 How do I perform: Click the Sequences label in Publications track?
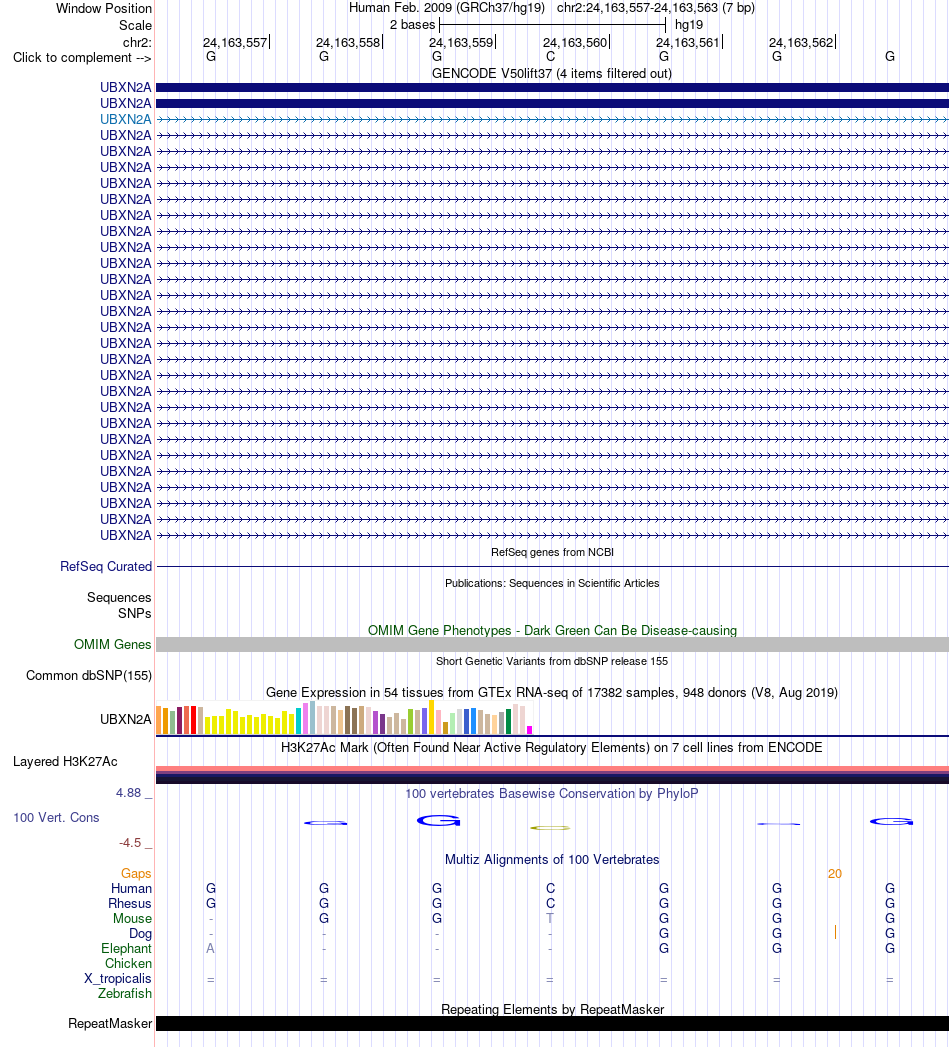119,598
